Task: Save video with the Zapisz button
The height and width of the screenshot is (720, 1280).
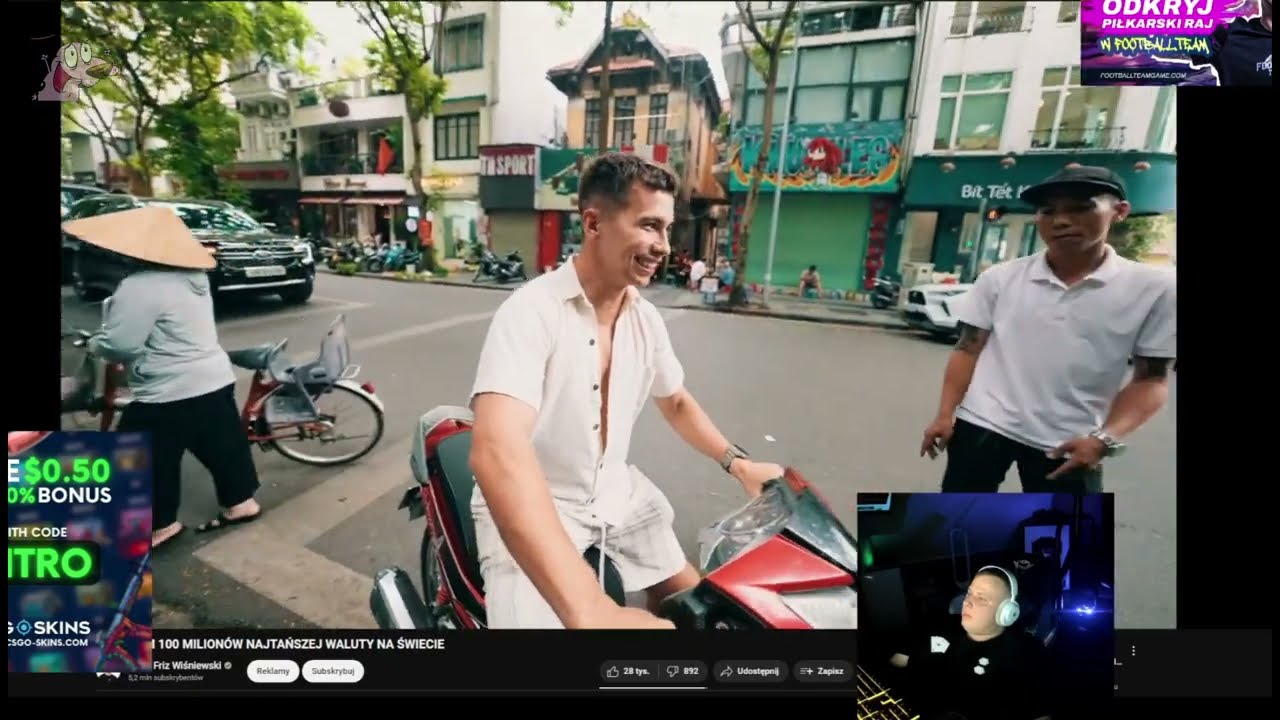Action: pyautogui.click(x=823, y=671)
